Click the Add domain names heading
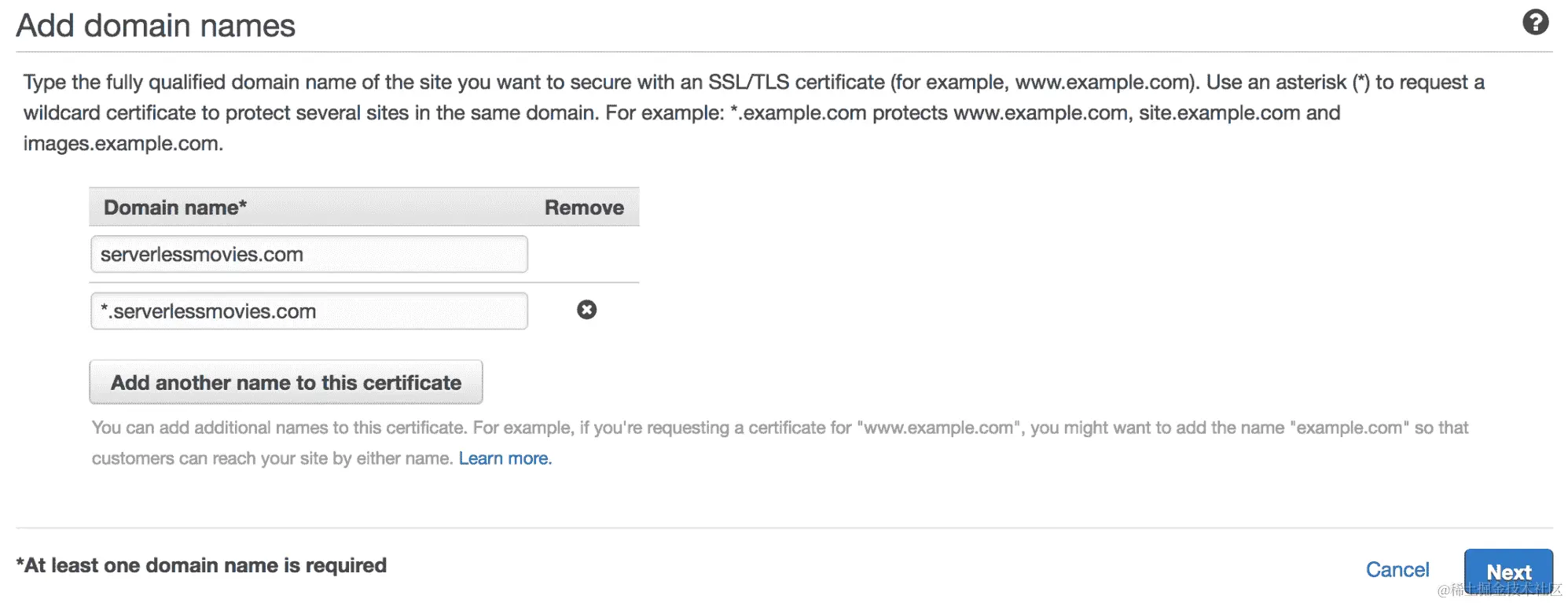This screenshot has width=1568, height=603. coord(156,26)
